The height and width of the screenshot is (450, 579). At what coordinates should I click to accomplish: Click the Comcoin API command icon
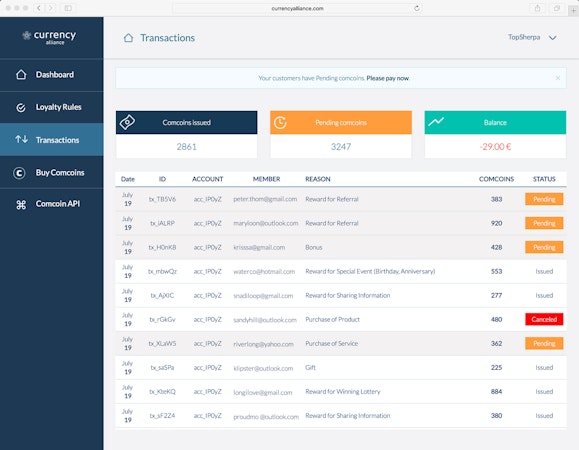(x=21, y=204)
